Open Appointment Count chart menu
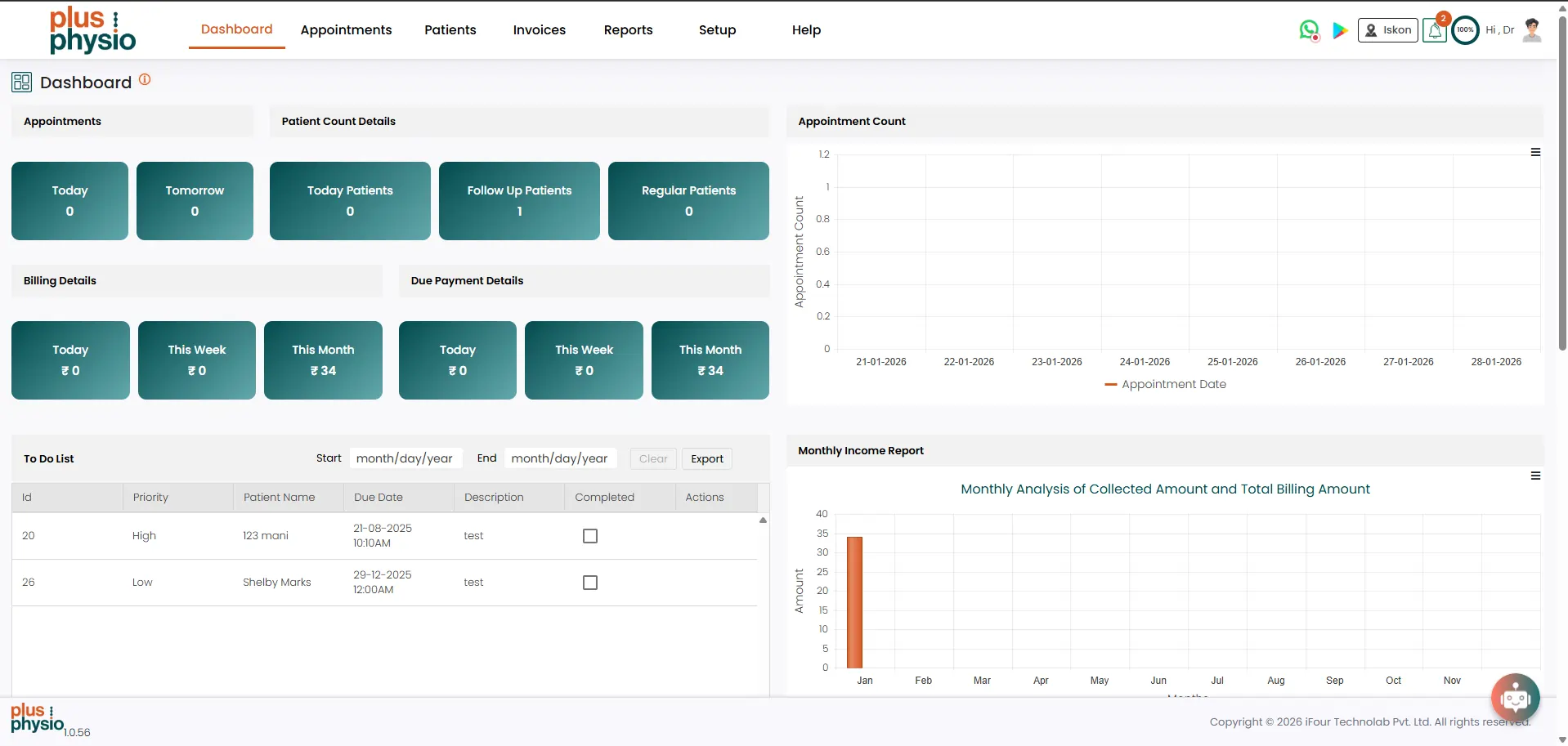1568x746 pixels. (x=1535, y=153)
